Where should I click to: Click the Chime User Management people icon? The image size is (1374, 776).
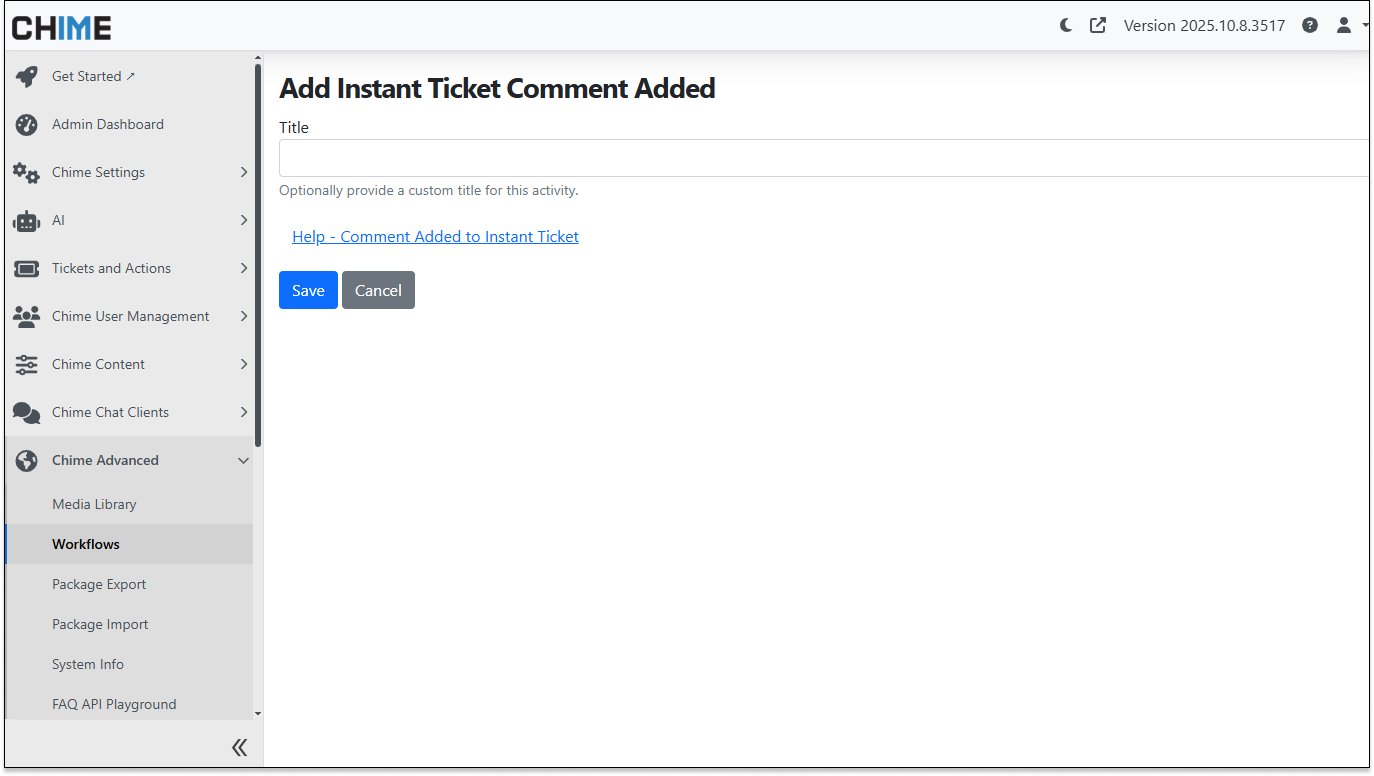coord(27,317)
